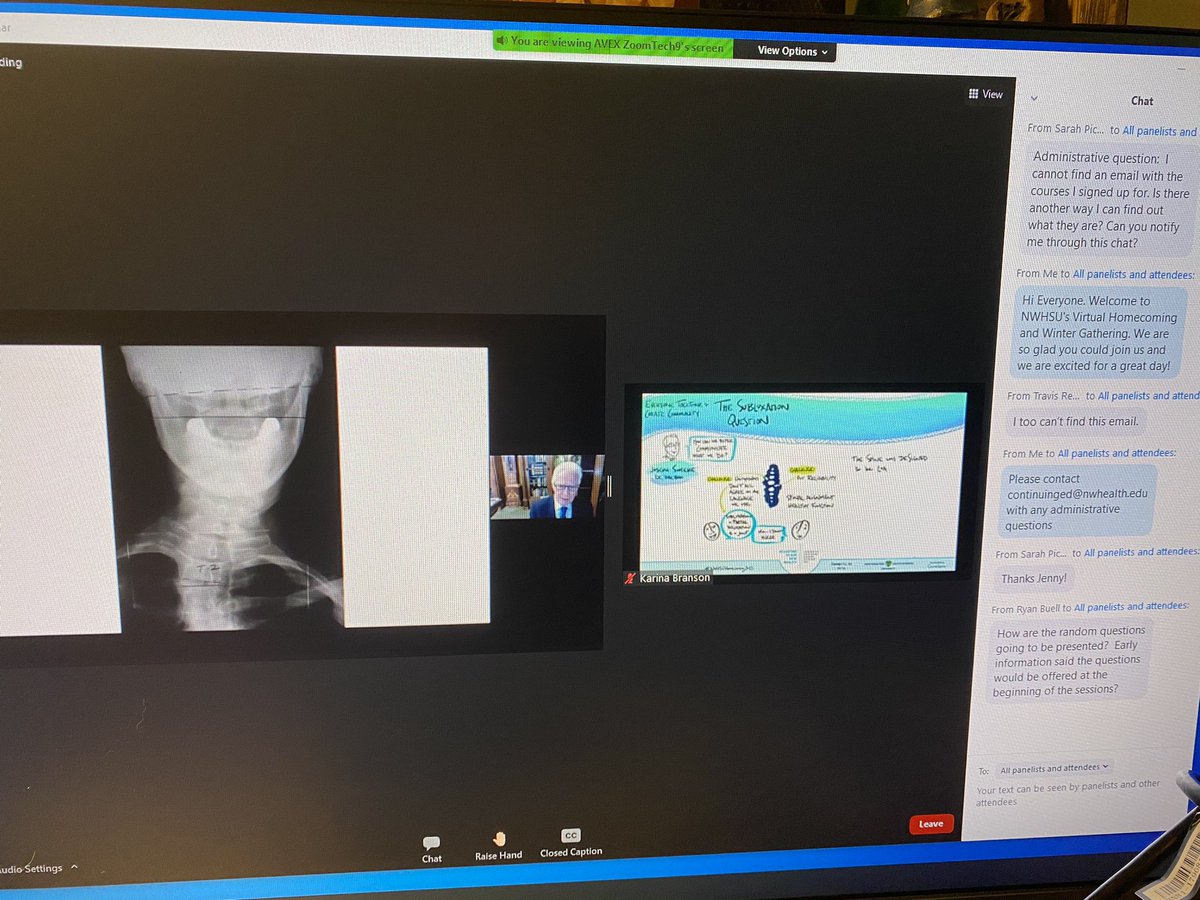This screenshot has width=1200, height=900.
Task: Click the continuinged@nwhealth.edu contact message
Action: (x=1077, y=502)
